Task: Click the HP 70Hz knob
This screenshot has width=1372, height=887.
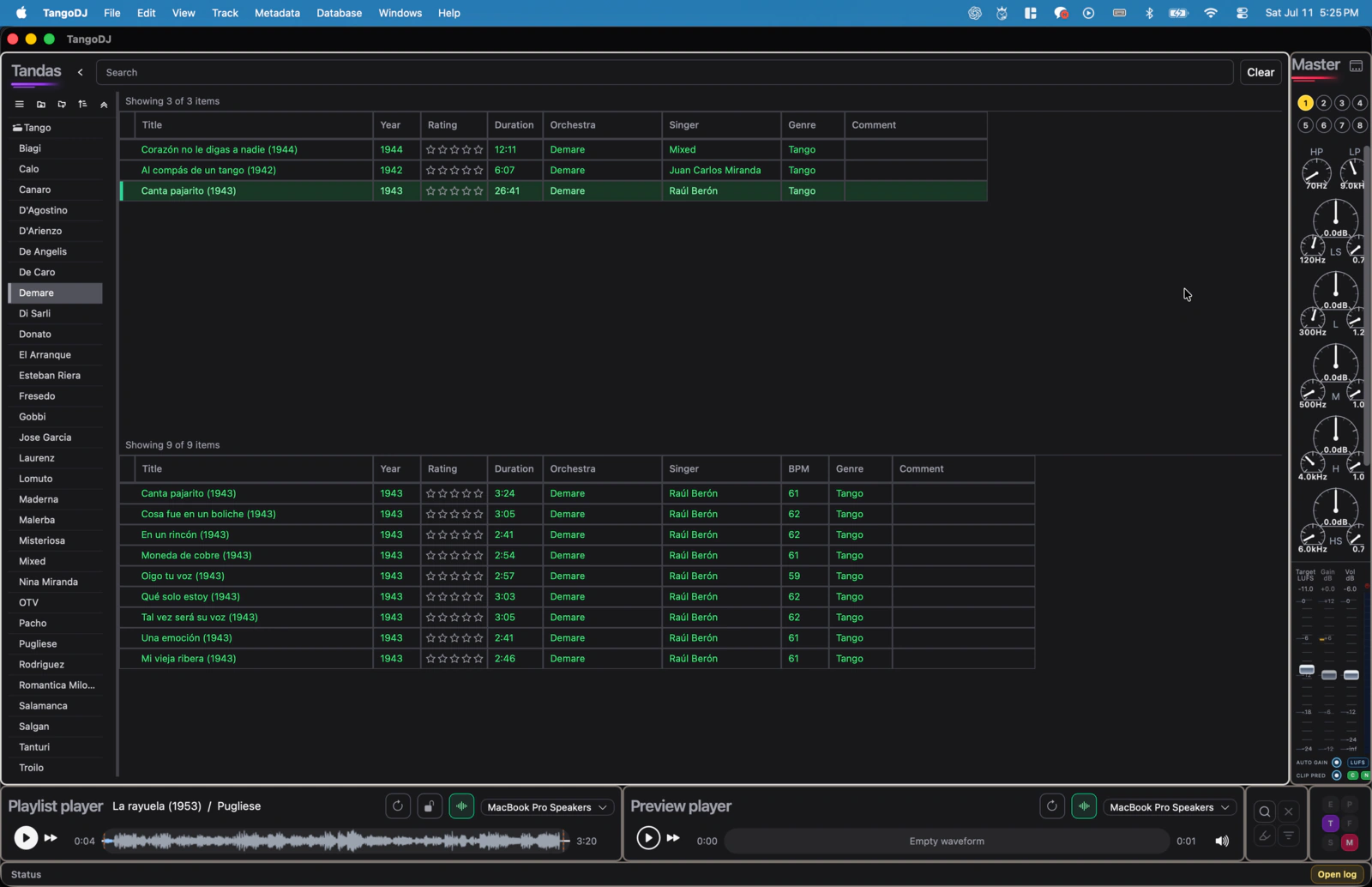Action: 1316,172
